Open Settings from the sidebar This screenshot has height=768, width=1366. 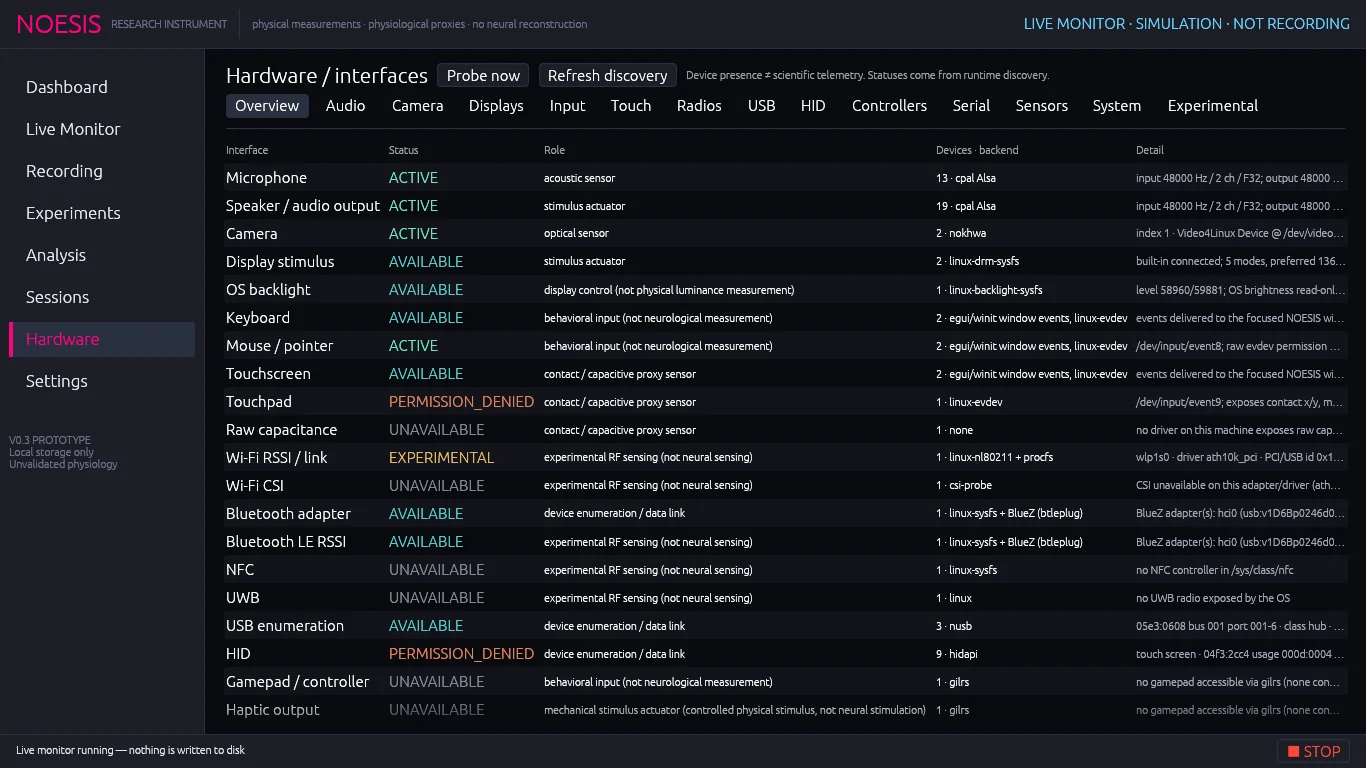point(57,381)
